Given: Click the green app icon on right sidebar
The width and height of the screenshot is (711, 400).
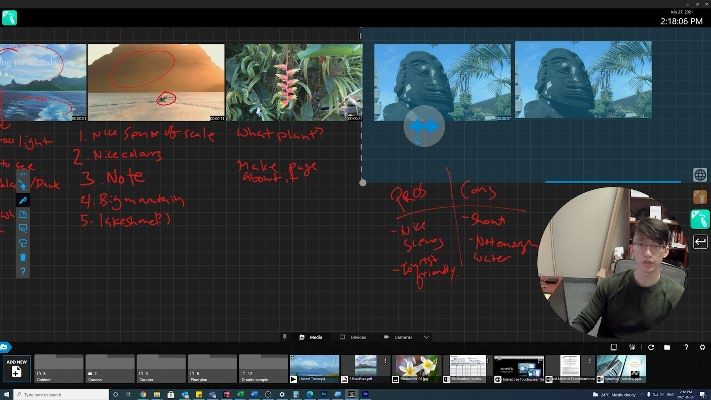Looking at the screenshot, I should click(x=700, y=219).
